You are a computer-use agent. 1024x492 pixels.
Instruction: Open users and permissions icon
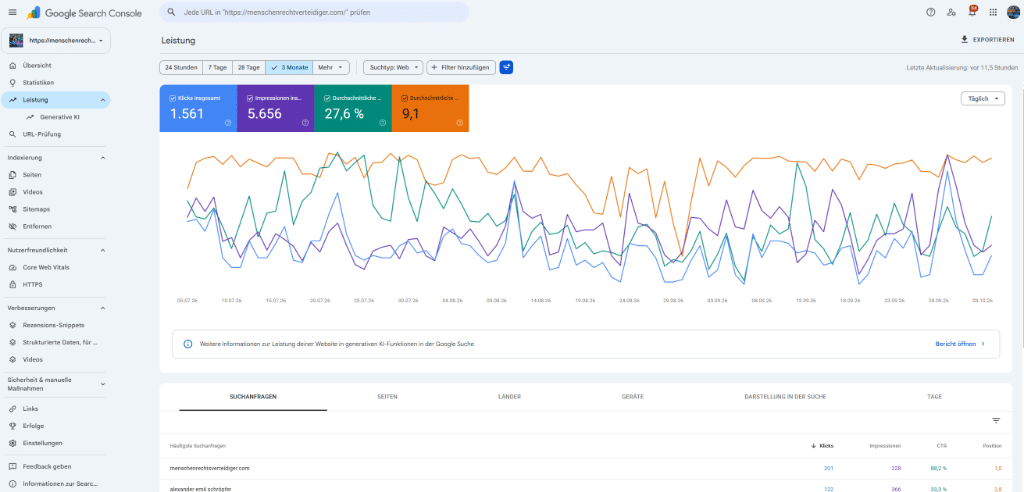[x=952, y=12]
